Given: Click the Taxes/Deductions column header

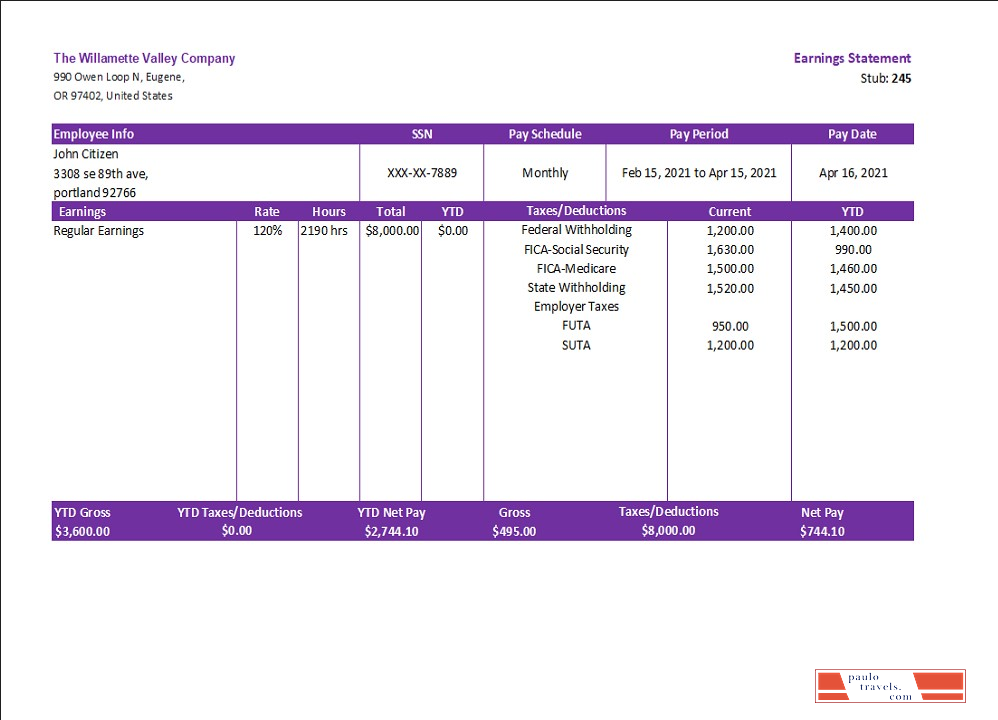Looking at the screenshot, I should pos(576,211).
